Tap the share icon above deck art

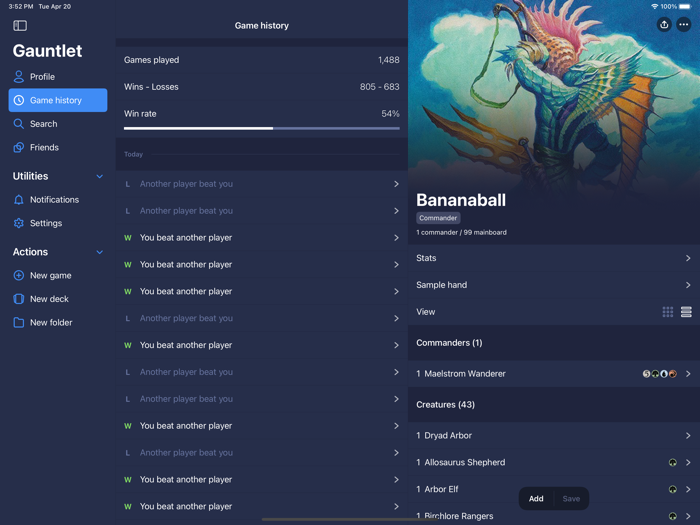(664, 25)
